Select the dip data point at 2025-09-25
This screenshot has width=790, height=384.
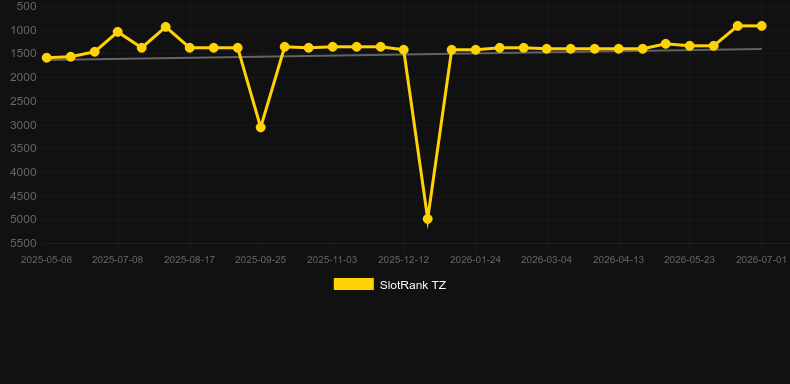[260, 127]
